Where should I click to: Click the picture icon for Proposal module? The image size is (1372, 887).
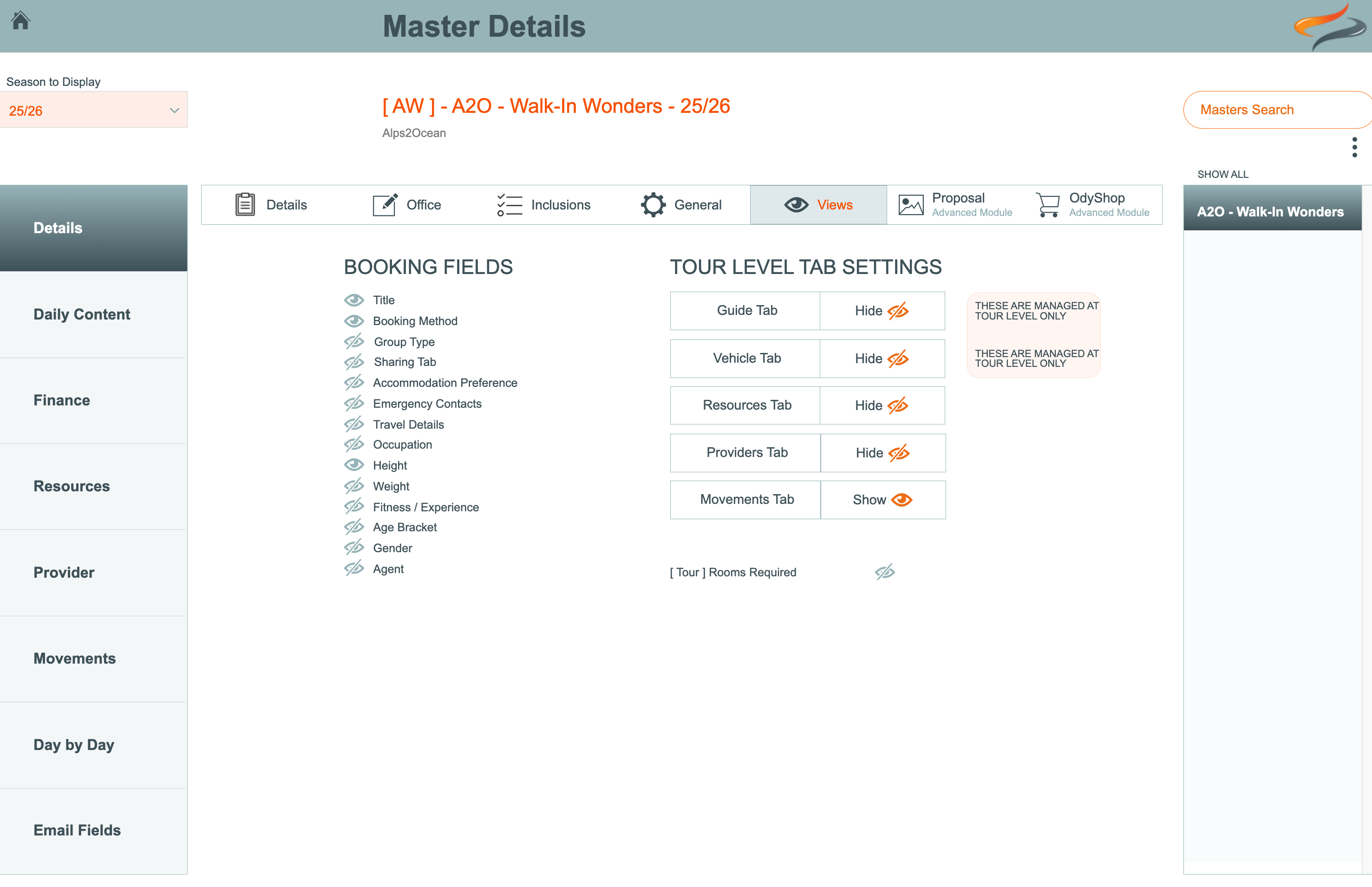[911, 205]
